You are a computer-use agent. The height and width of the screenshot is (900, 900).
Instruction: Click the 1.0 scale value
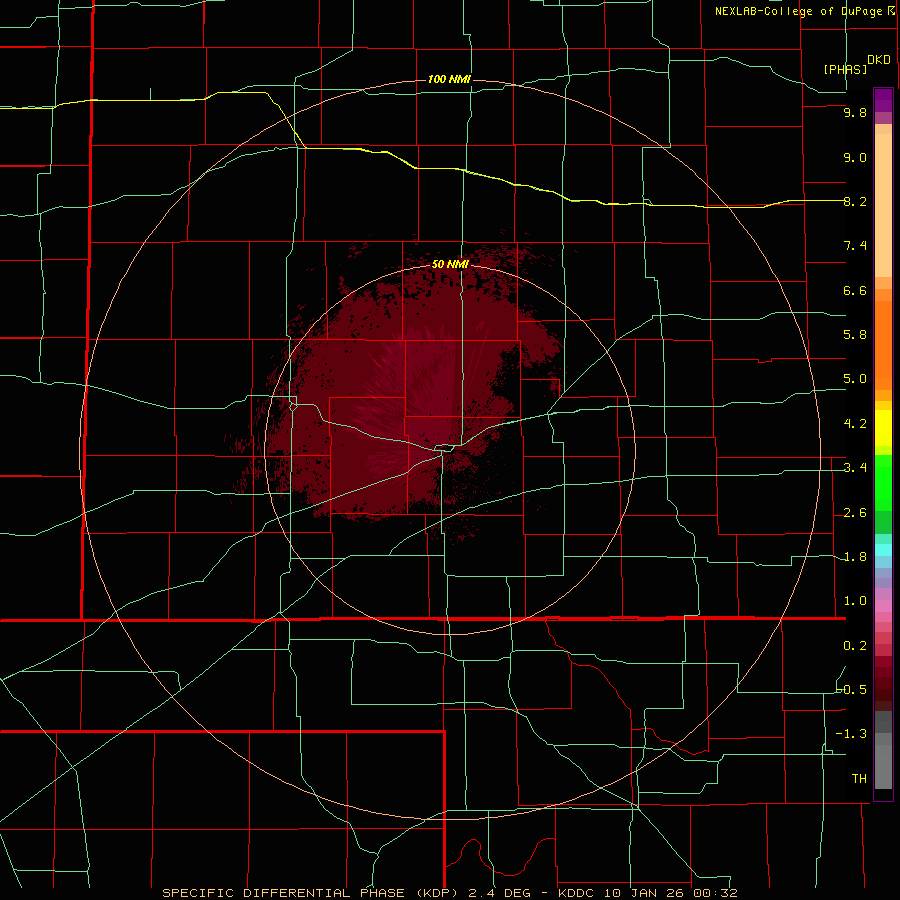(x=855, y=601)
